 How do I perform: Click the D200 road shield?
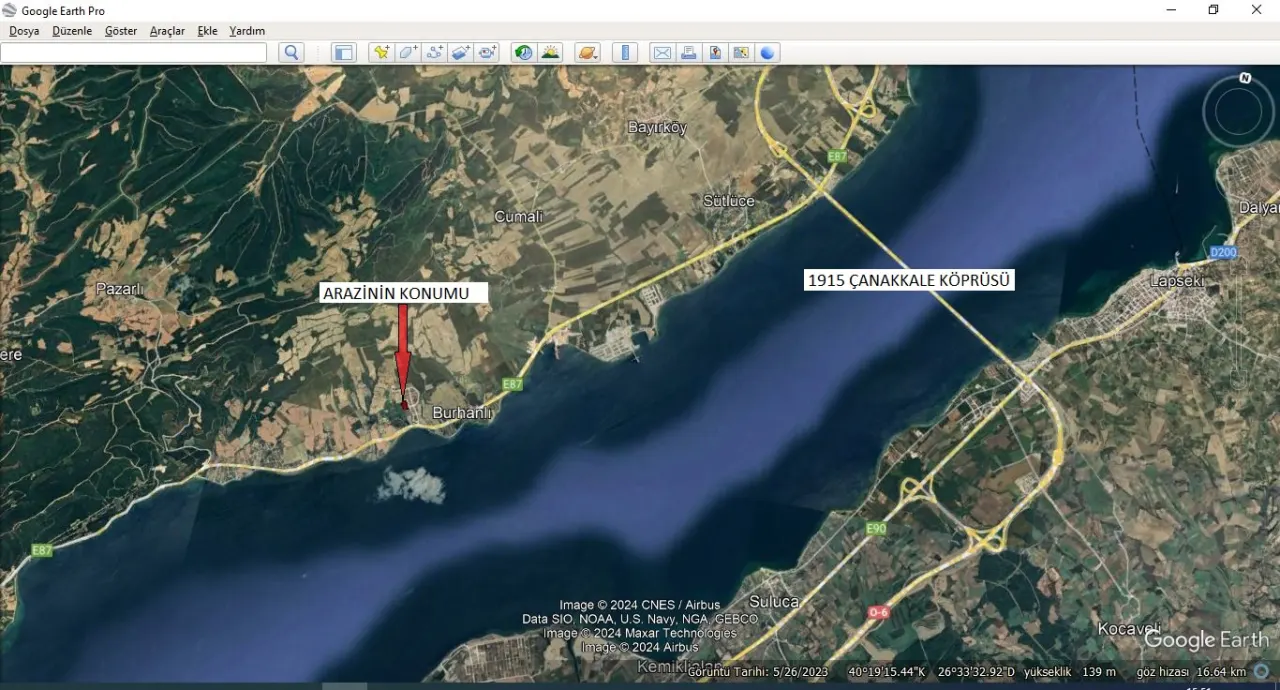pos(1223,253)
